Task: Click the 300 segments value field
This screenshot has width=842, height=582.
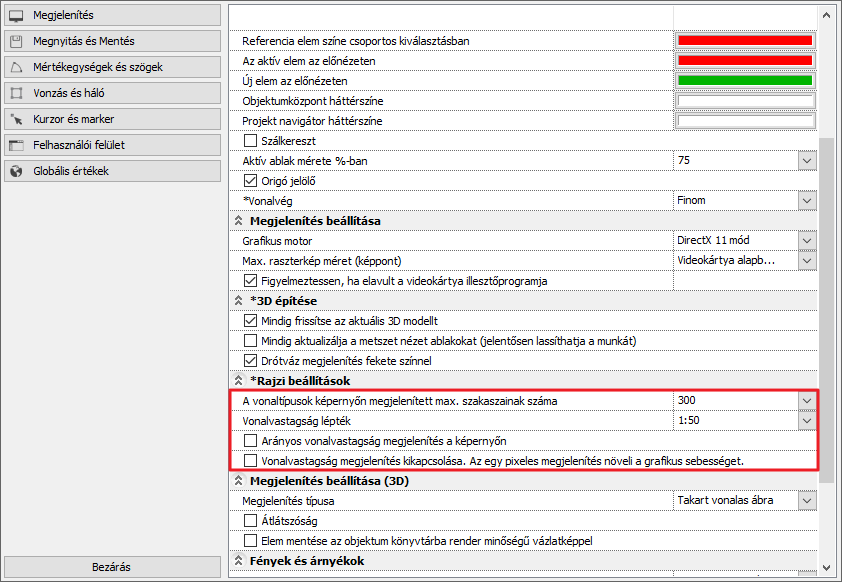Action: pyautogui.click(x=736, y=401)
